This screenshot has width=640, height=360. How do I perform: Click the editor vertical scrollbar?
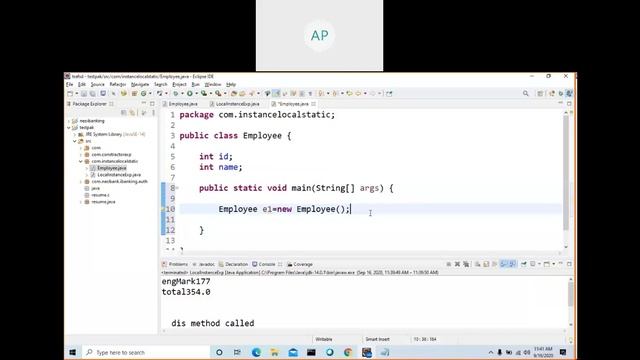566,173
